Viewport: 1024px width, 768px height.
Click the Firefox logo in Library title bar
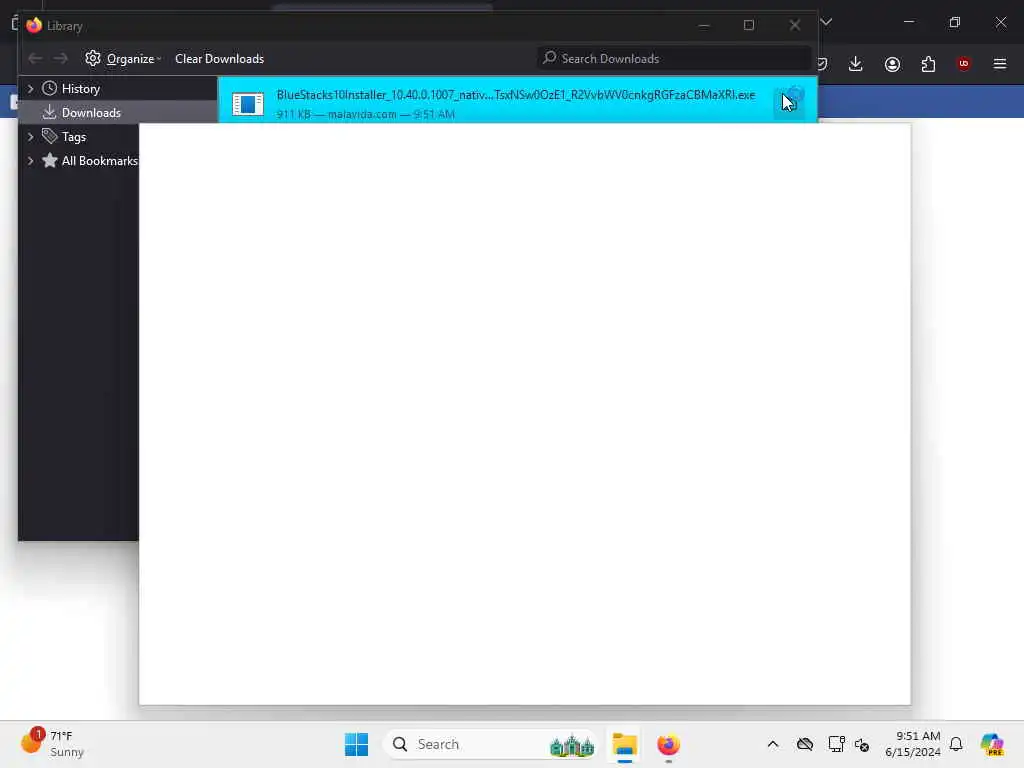click(34, 25)
